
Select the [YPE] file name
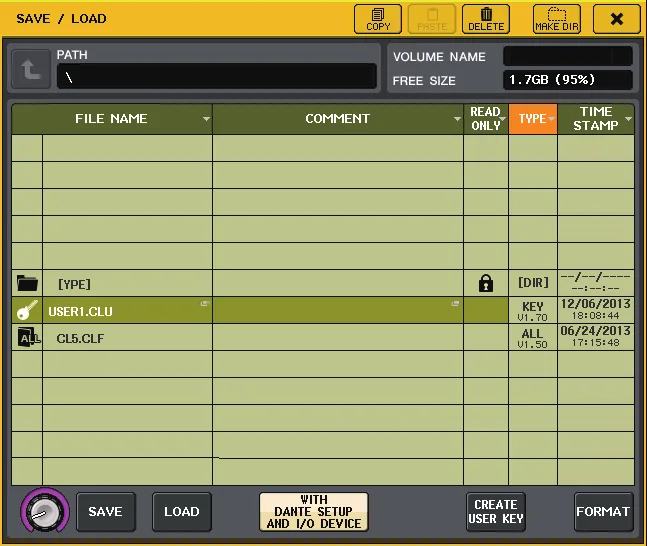74,284
